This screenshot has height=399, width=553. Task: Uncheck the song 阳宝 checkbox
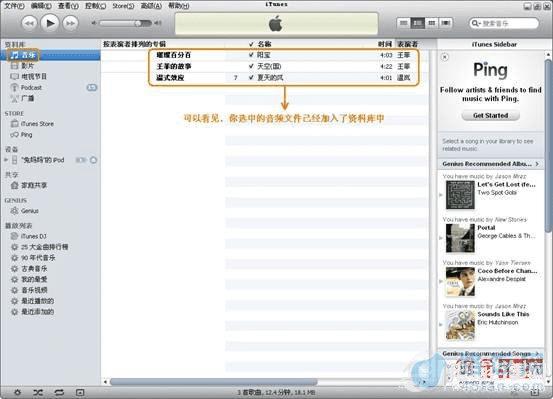click(251, 55)
